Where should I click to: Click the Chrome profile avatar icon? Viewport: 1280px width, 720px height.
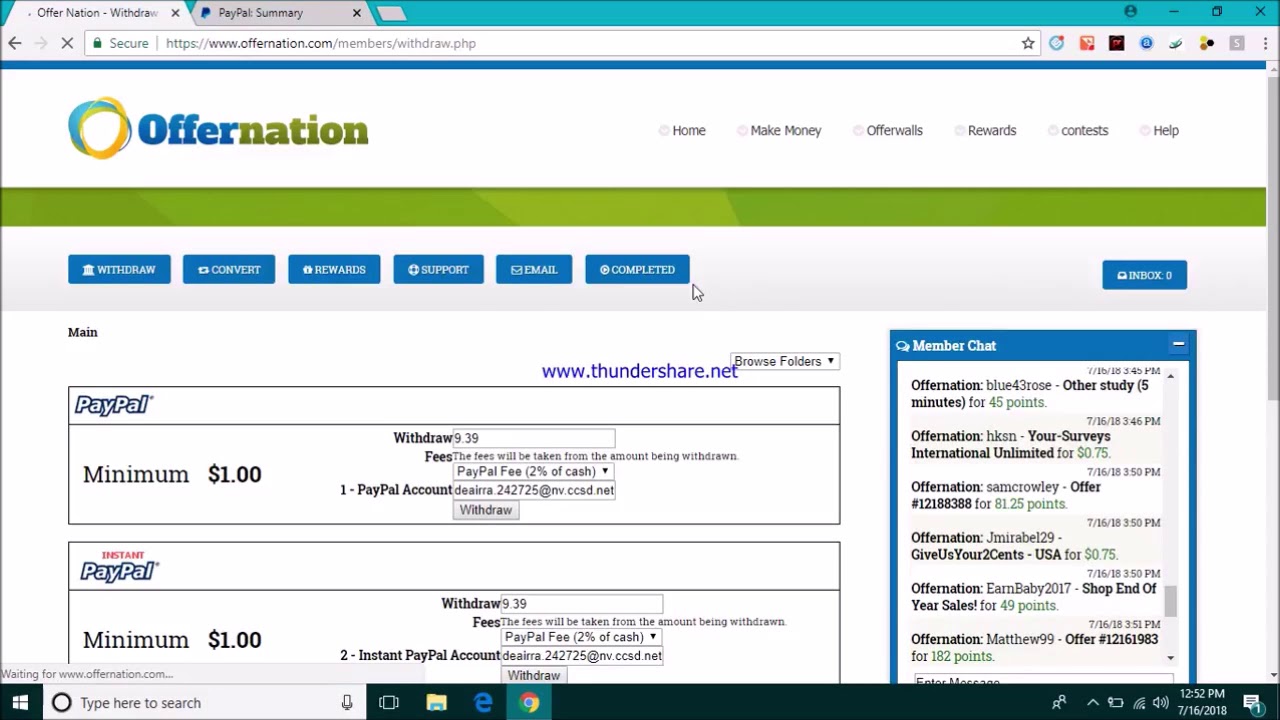[x=1130, y=12]
